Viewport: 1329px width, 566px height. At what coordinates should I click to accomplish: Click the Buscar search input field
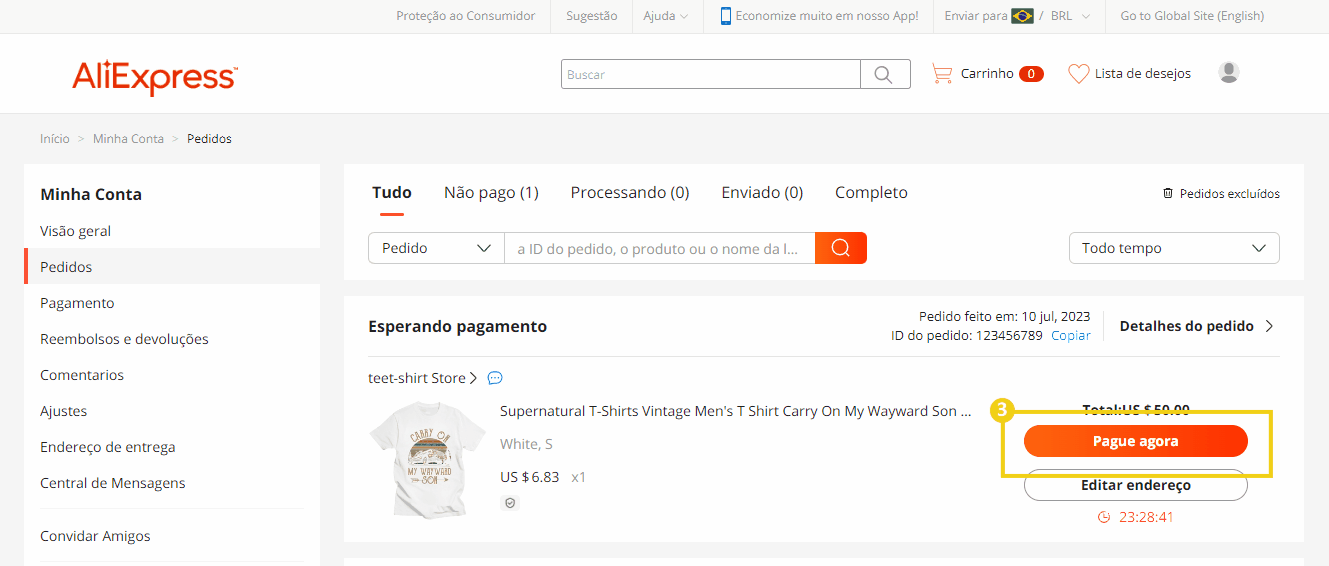click(x=711, y=74)
